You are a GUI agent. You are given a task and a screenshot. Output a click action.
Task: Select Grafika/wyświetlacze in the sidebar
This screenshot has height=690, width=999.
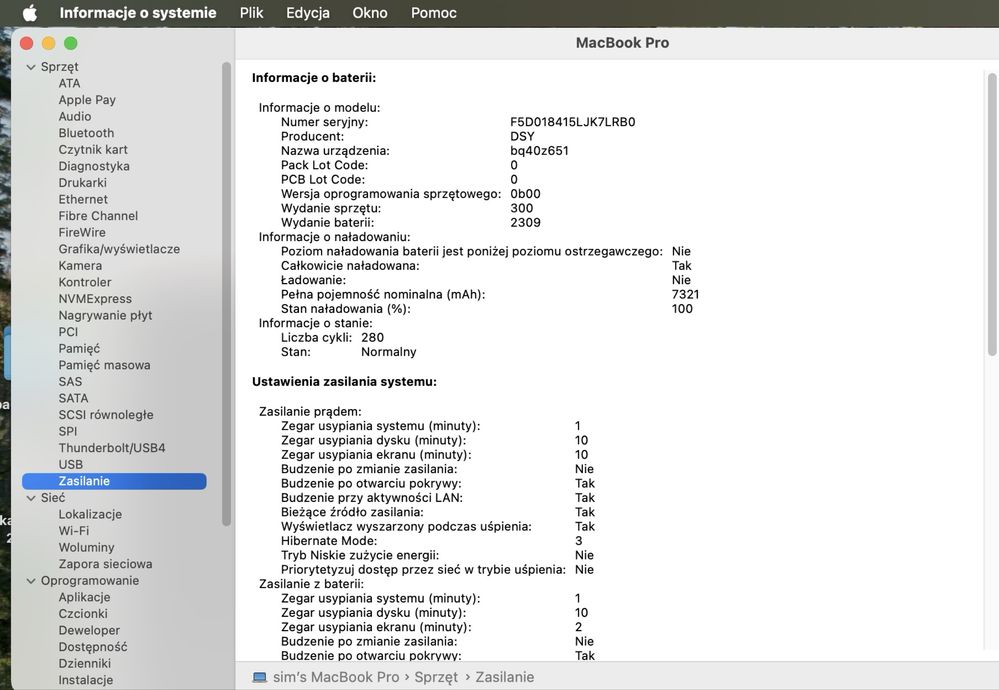click(x=119, y=249)
